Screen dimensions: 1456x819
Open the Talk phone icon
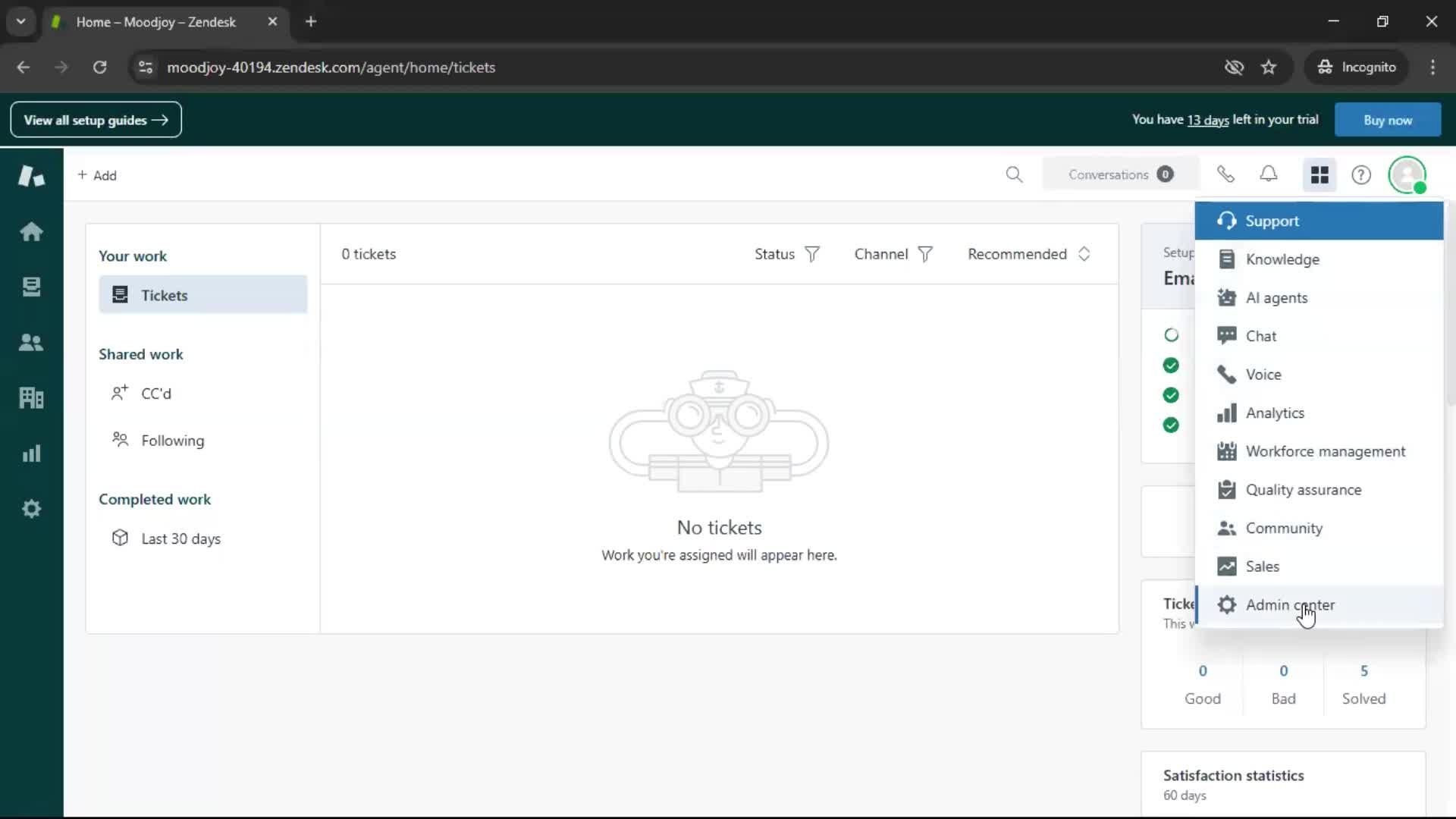point(1225,175)
